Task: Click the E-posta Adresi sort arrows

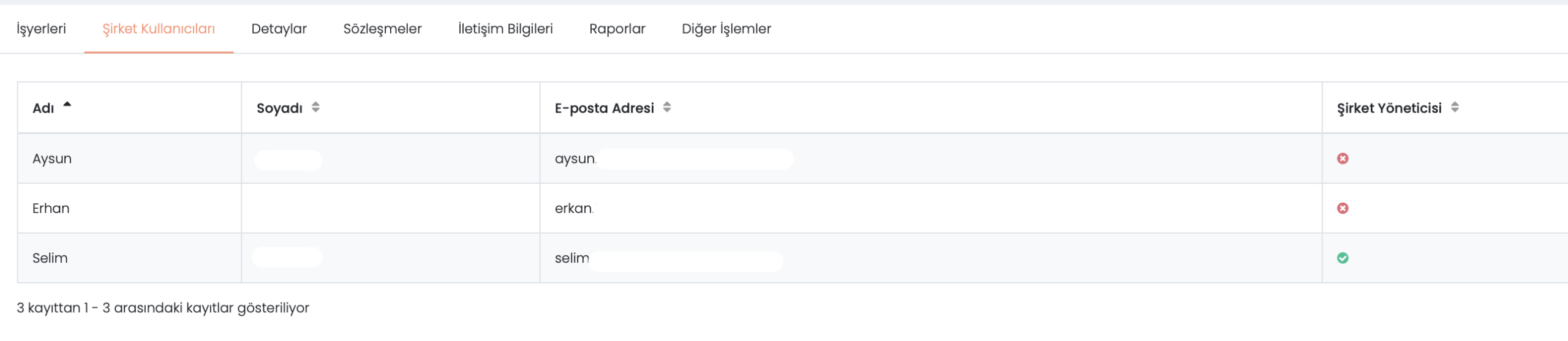Action: 667,107
